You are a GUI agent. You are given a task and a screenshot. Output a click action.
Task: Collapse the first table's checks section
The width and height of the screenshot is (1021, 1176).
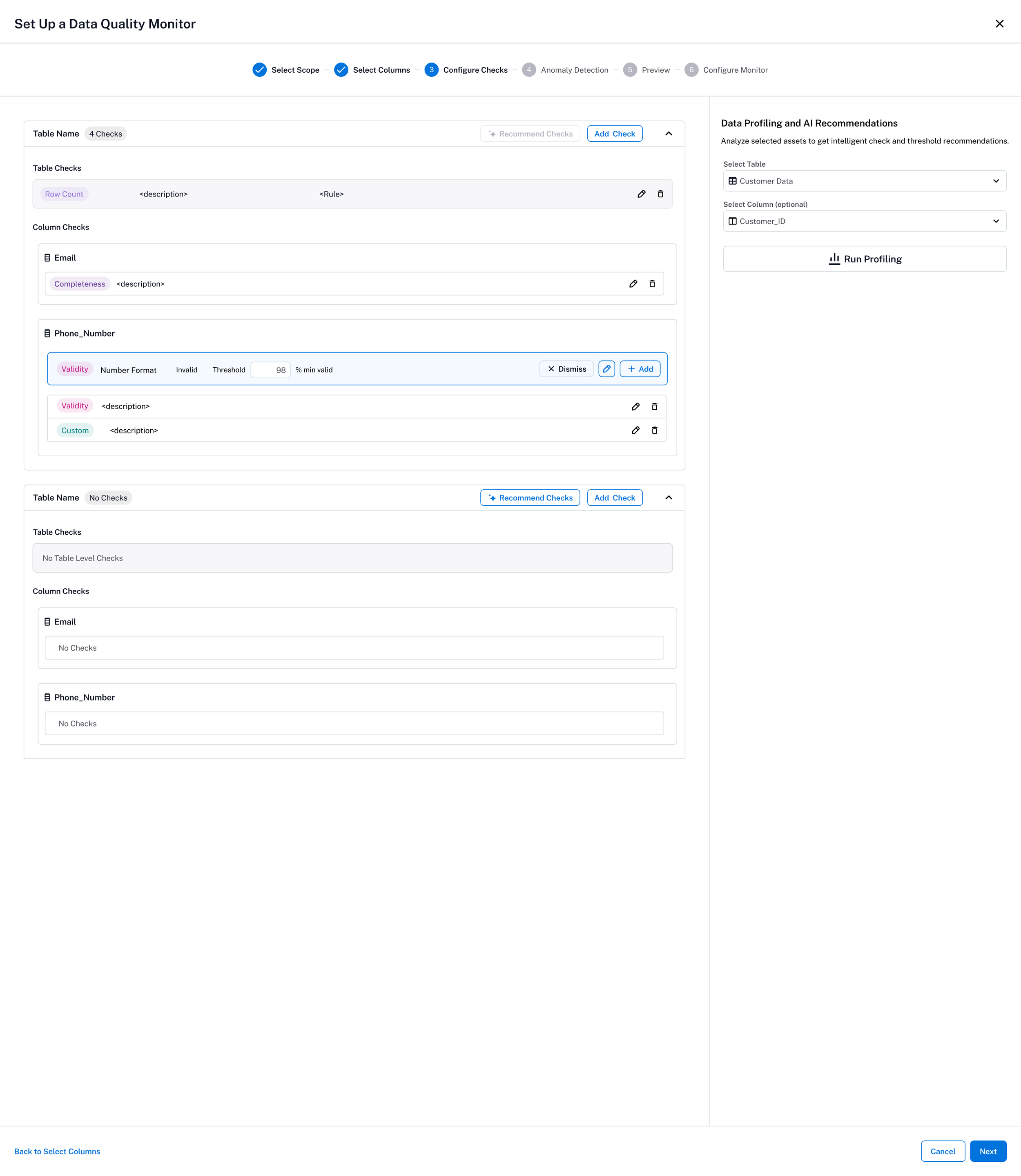[x=668, y=133]
